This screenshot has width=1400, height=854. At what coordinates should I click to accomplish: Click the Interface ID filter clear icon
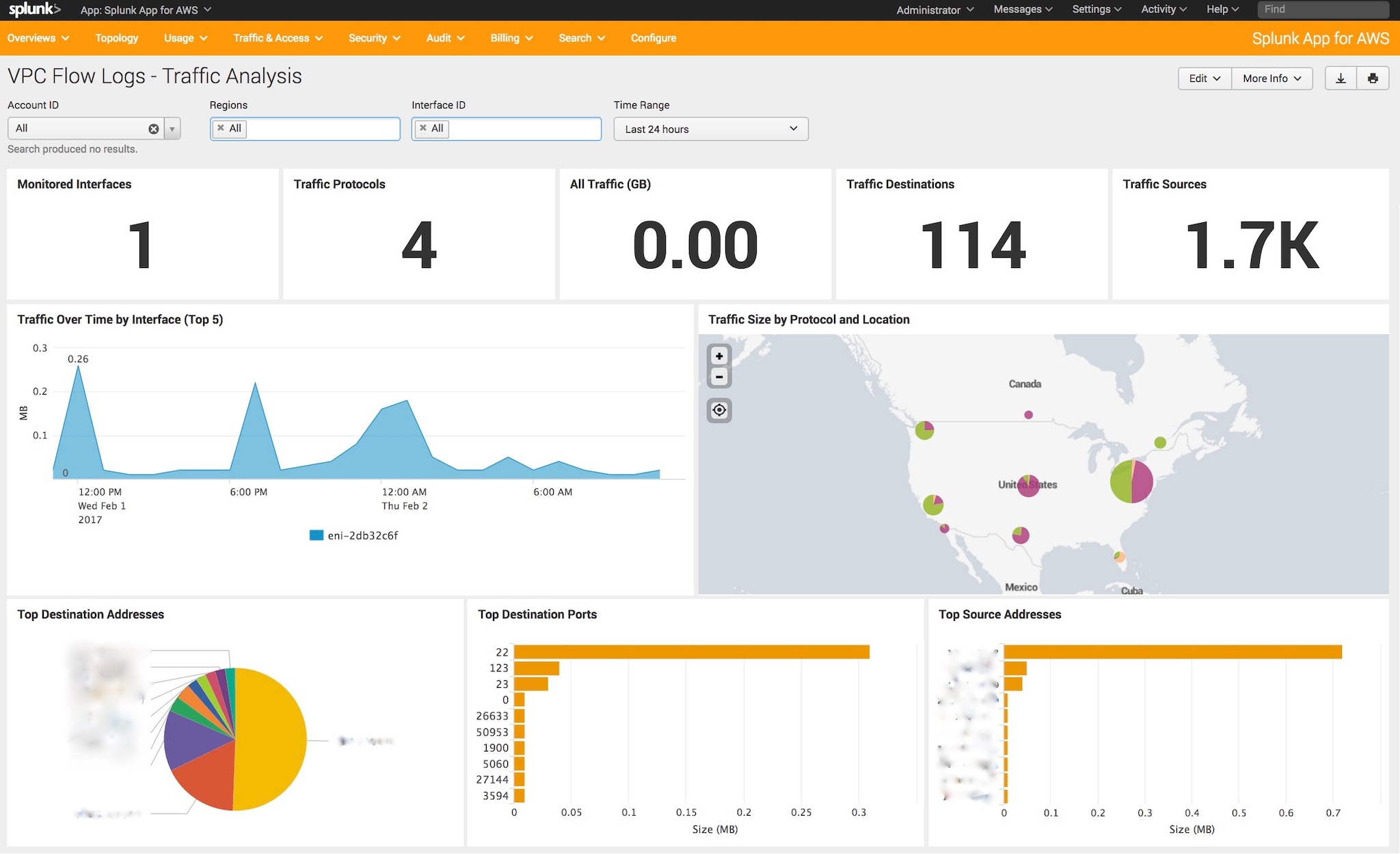click(x=424, y=128)
